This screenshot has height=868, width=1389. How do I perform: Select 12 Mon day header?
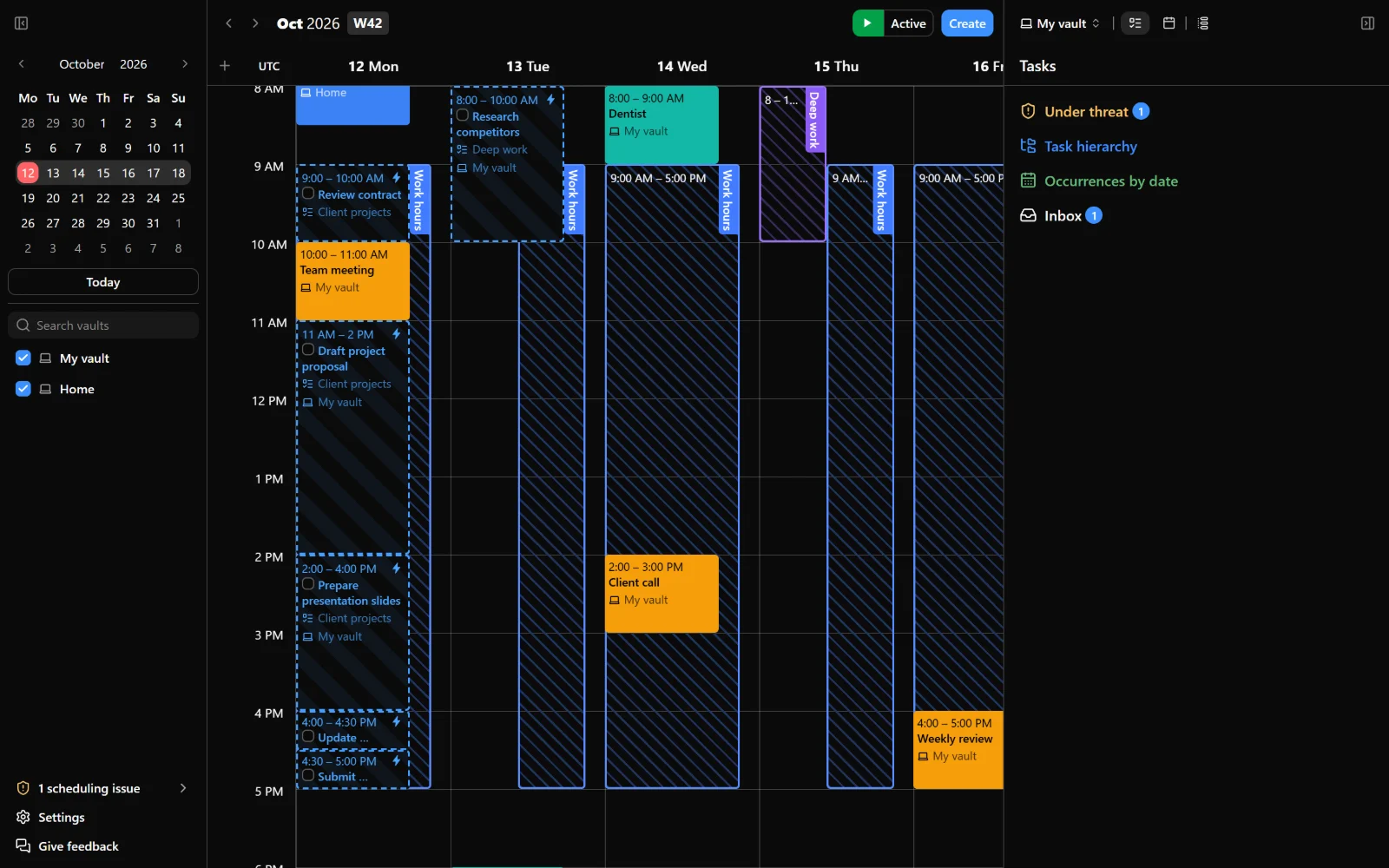coord(373,66)
